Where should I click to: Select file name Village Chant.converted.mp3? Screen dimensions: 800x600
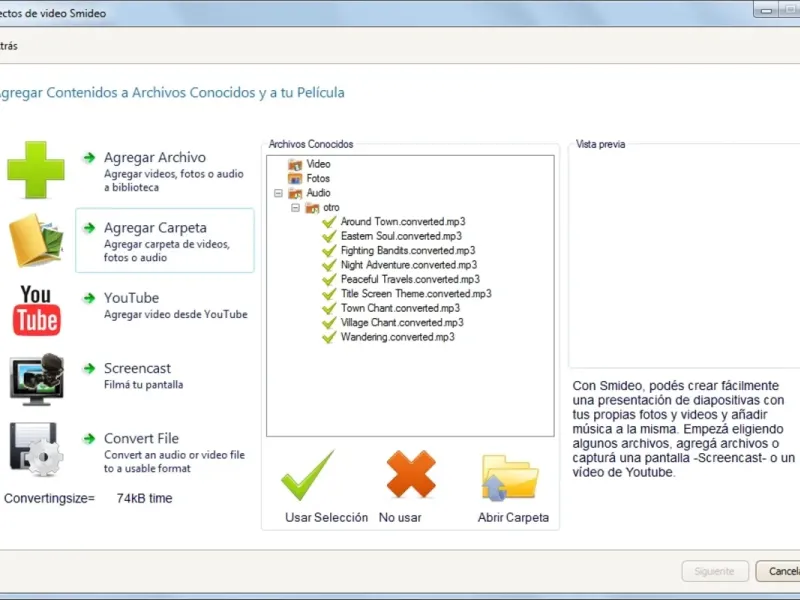click(402, 323)
